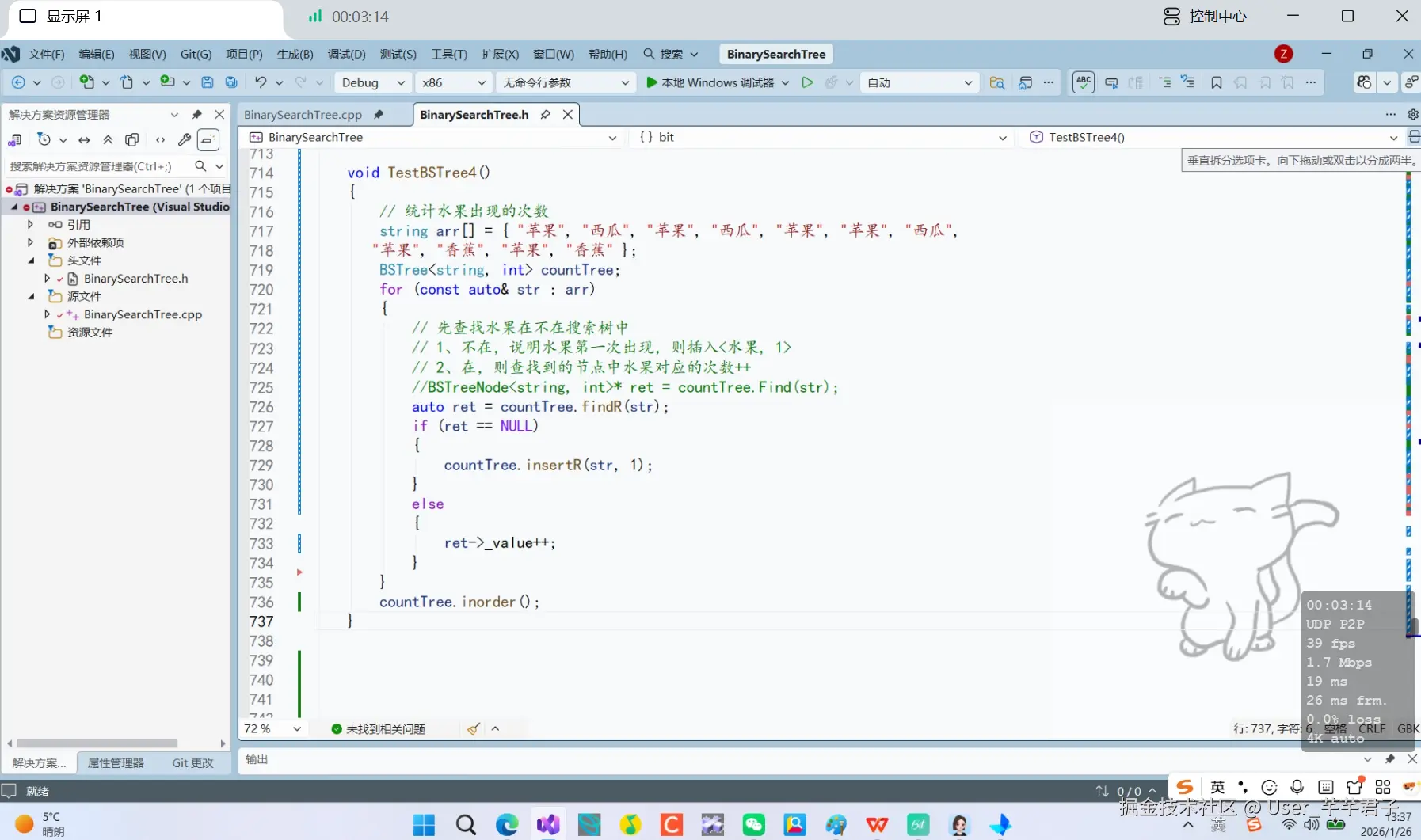Screen dimensions: 1421x840
Task: Click the Save All icon
Action: (x=231, y=82)
